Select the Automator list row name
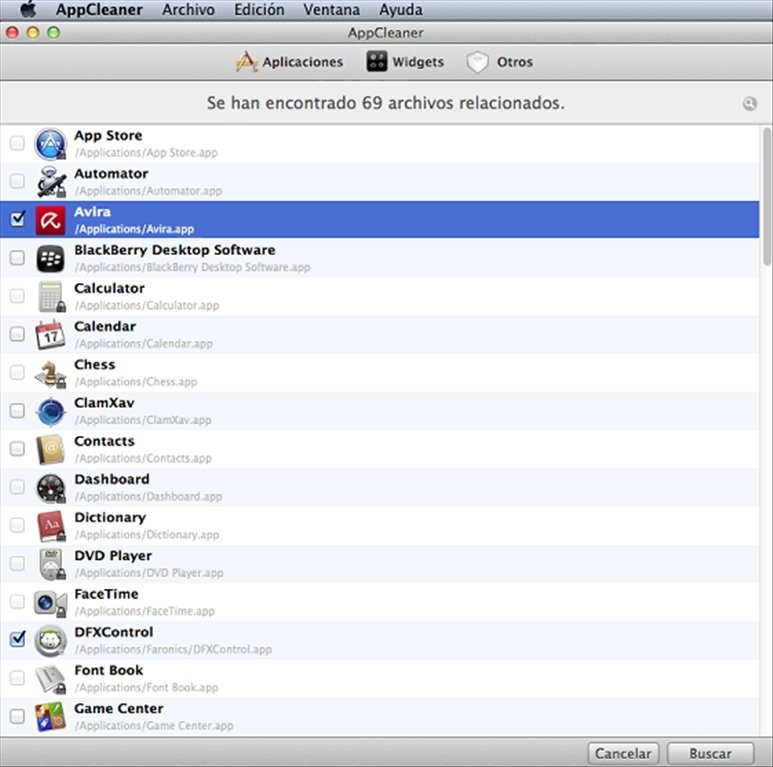The width and height of the screenshot is (773, 767). (111, 174)
